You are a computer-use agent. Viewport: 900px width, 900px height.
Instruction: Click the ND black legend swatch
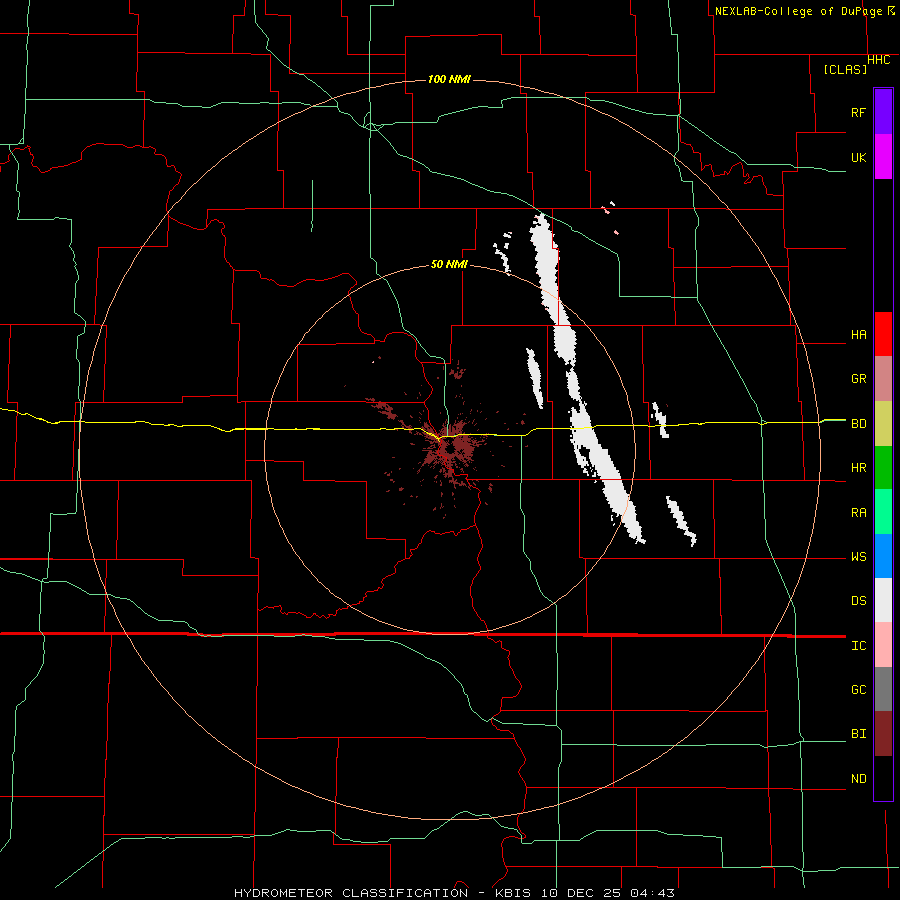tap(883, 778)
